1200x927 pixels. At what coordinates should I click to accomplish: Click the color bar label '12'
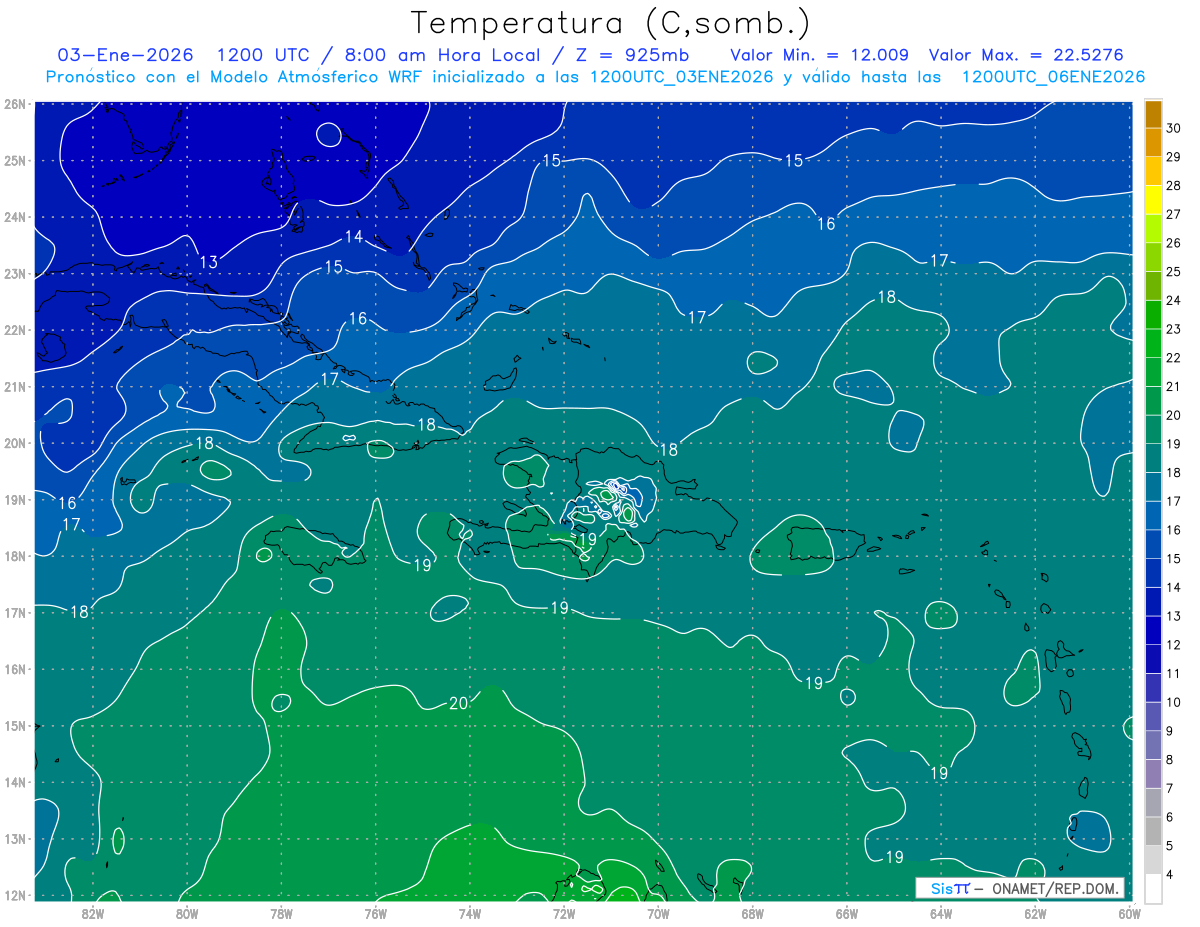[1174, 645]
